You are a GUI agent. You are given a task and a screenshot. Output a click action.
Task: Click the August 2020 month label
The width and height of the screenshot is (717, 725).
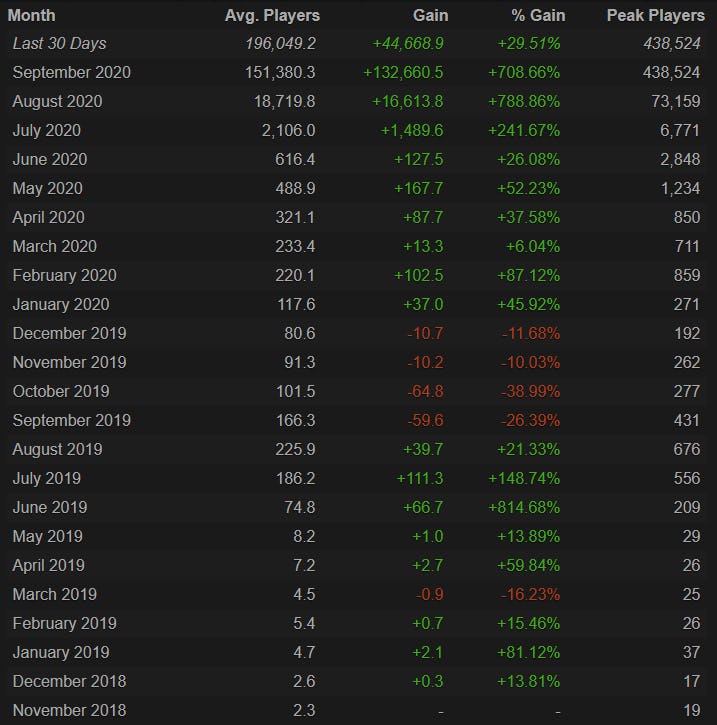tap(57, 102)
